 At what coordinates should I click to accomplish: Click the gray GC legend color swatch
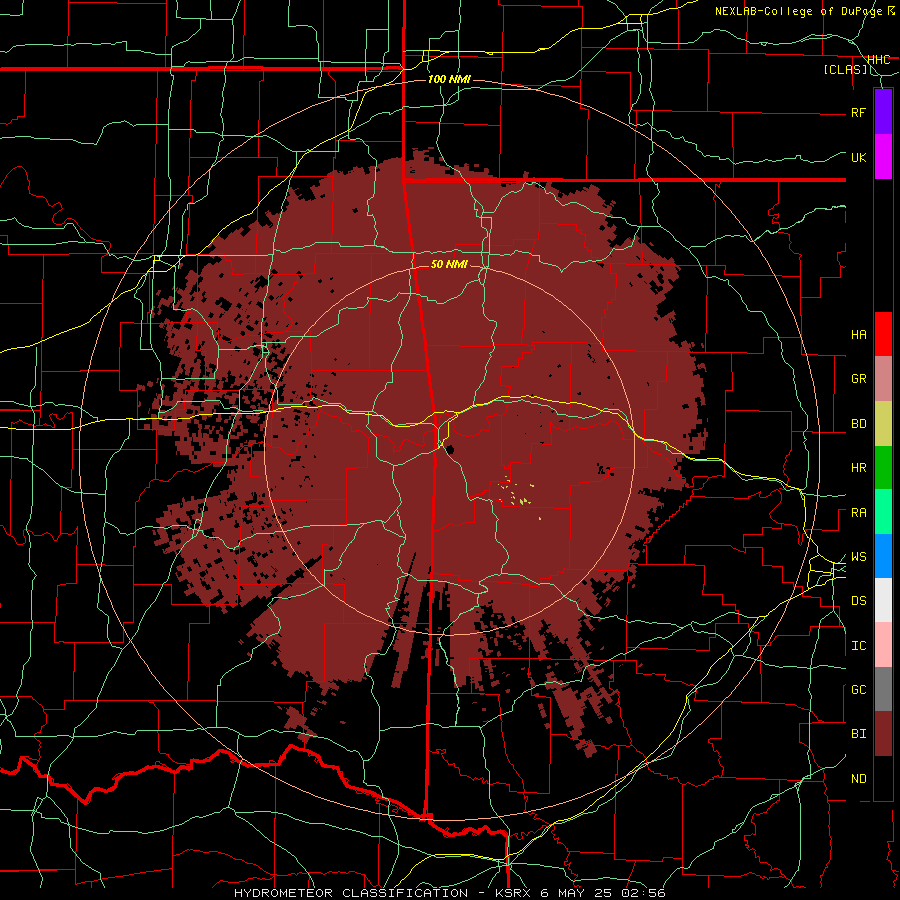point(883,689)
